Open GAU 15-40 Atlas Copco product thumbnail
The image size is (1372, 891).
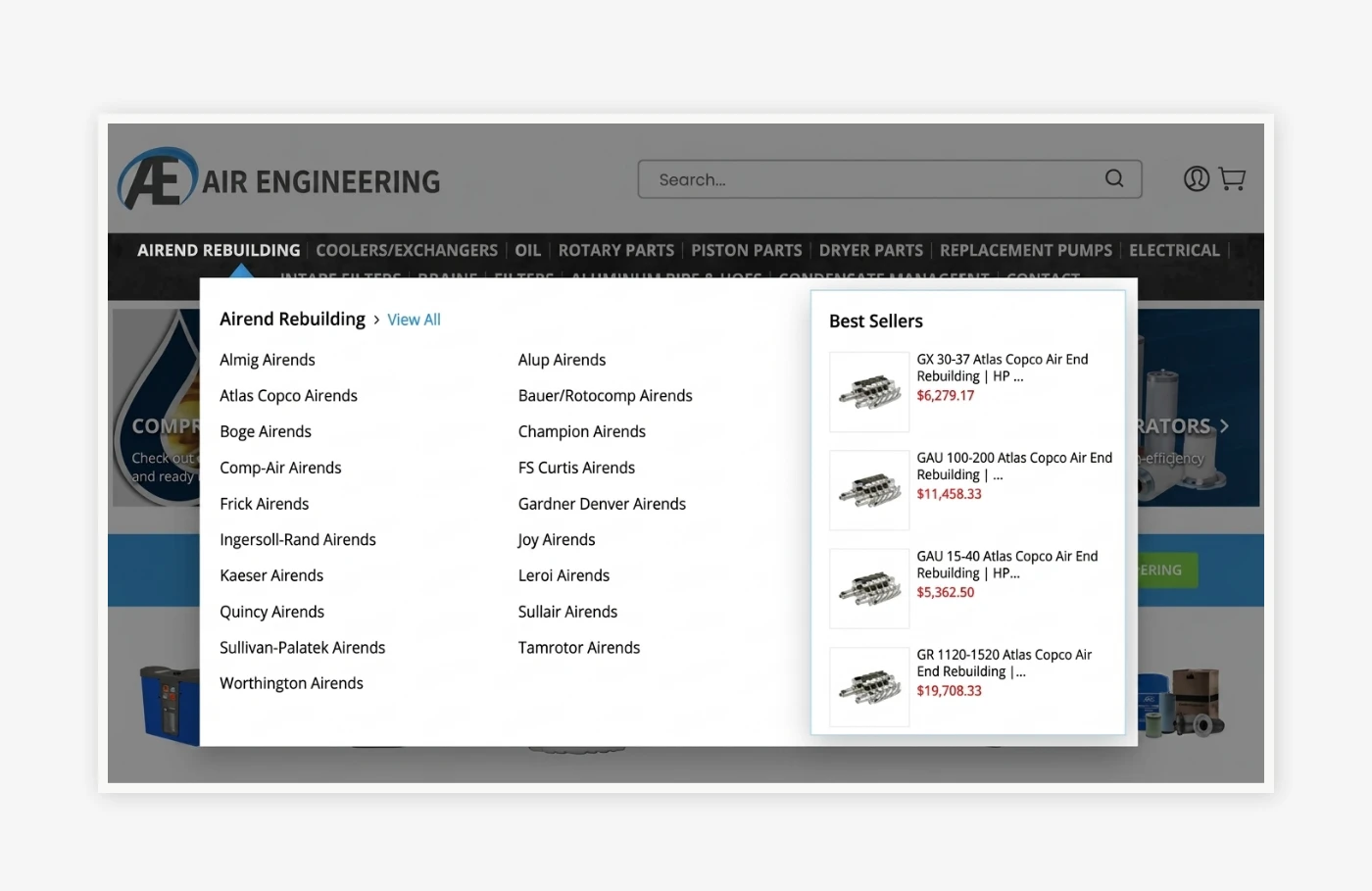[869, 588]
